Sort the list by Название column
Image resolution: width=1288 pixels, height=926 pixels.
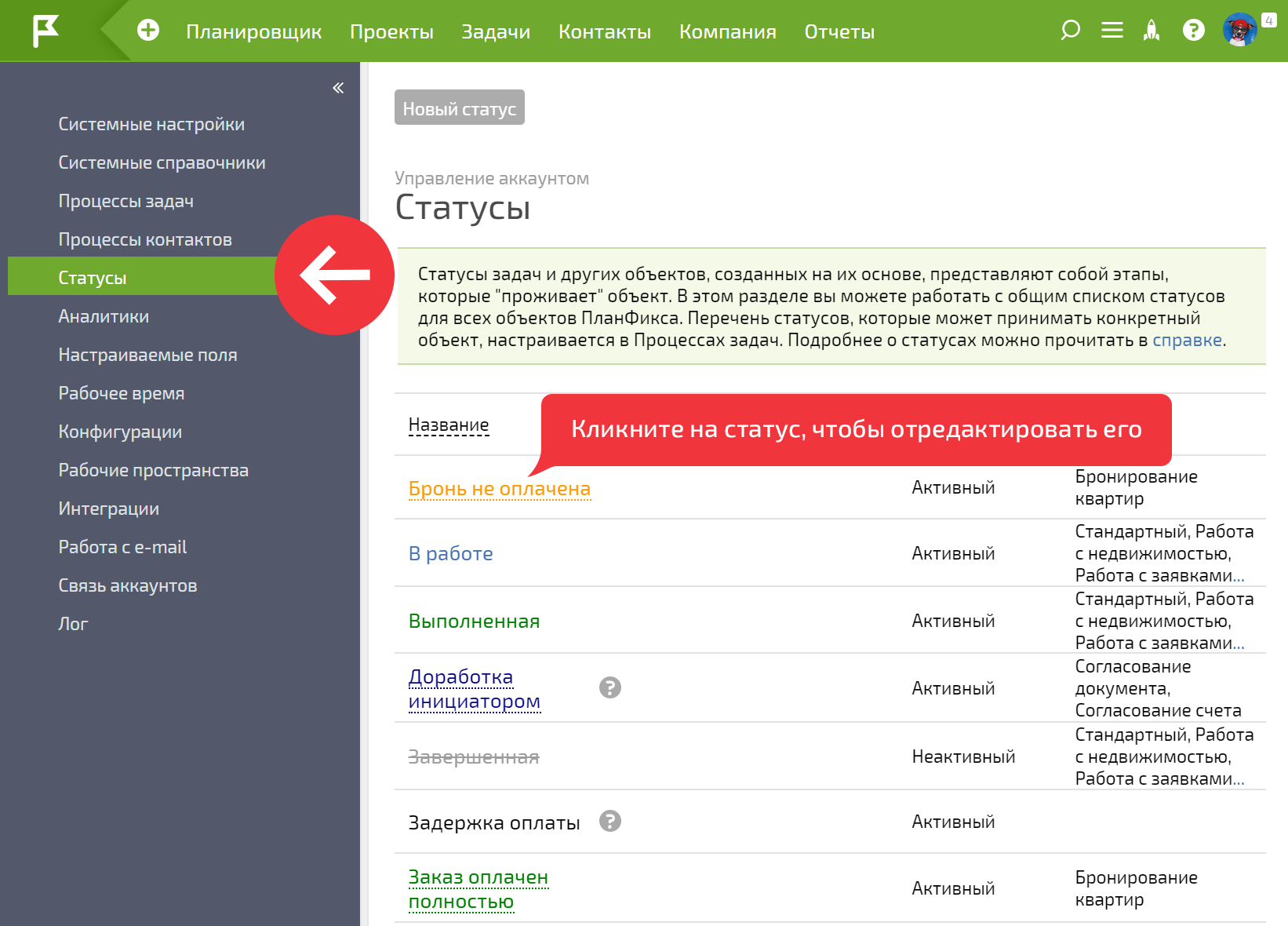[x=449, y=425]
